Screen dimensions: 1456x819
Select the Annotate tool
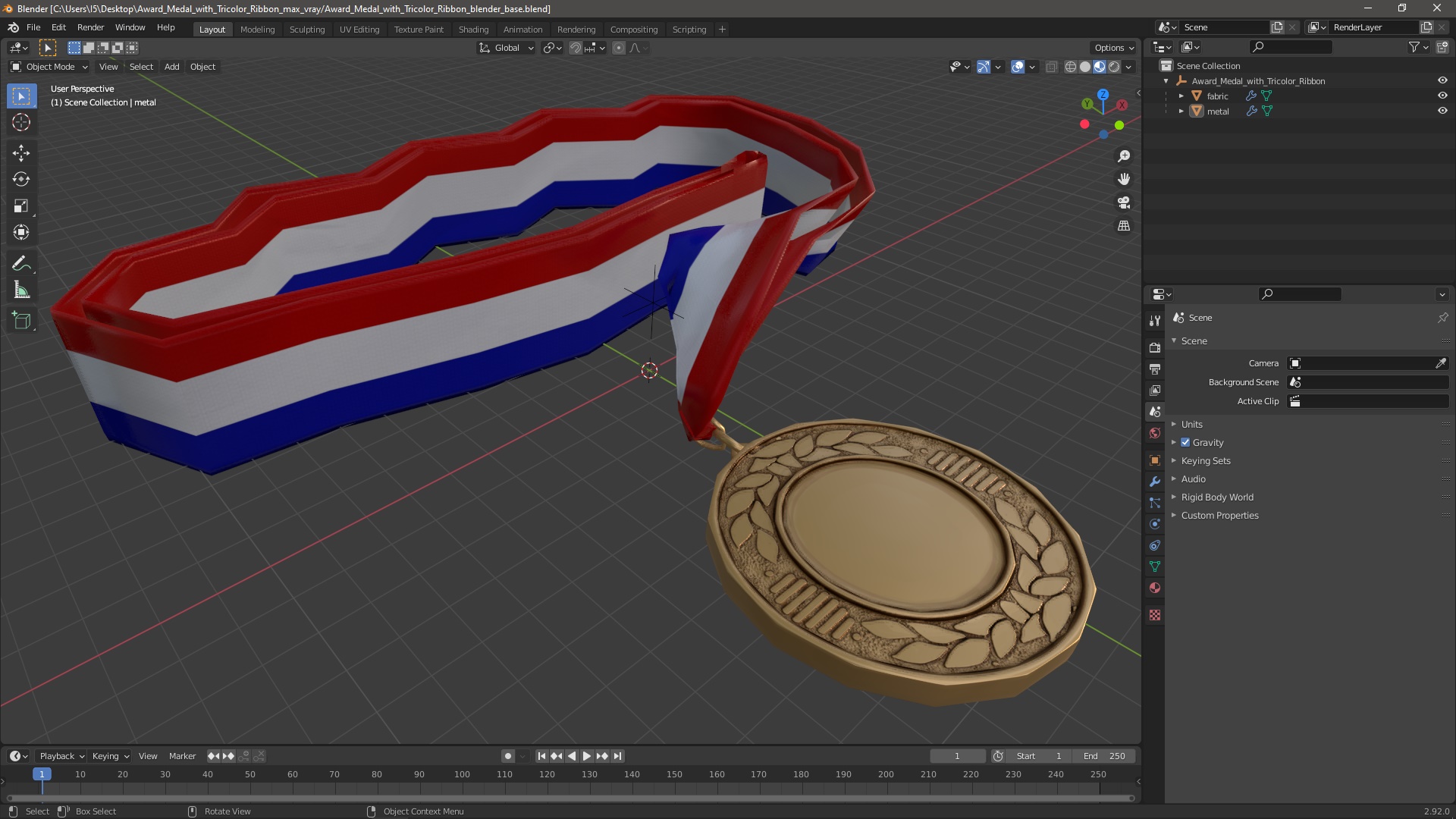tap(21, 263)
